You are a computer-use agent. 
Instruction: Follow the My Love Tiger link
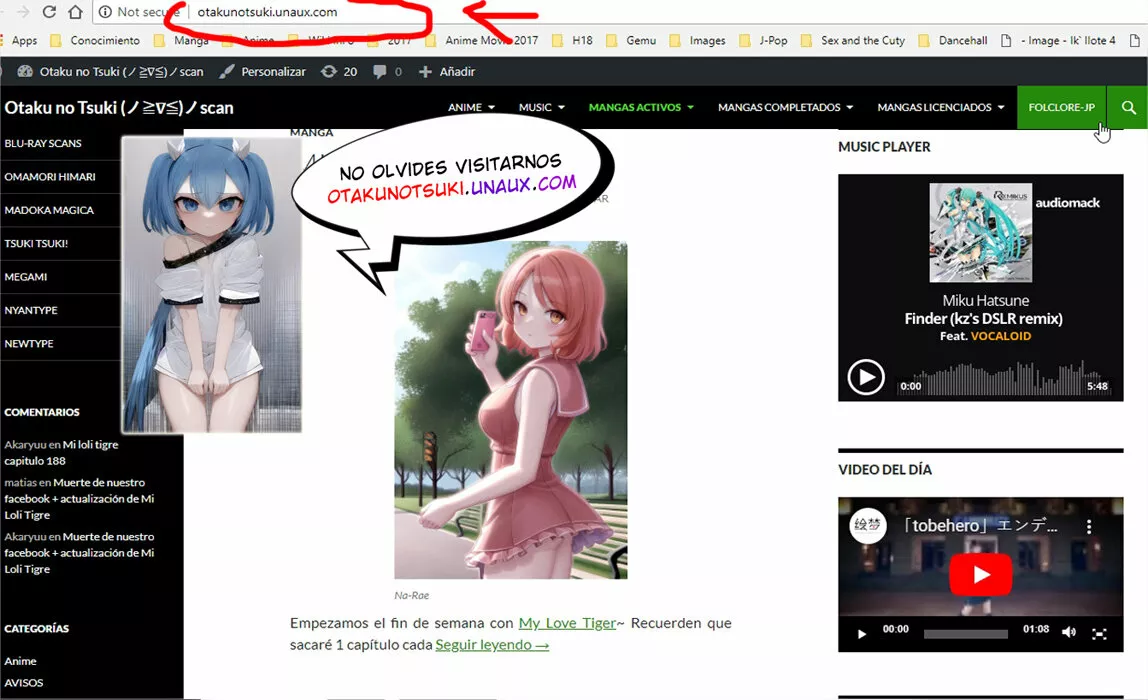pos(565,622)
